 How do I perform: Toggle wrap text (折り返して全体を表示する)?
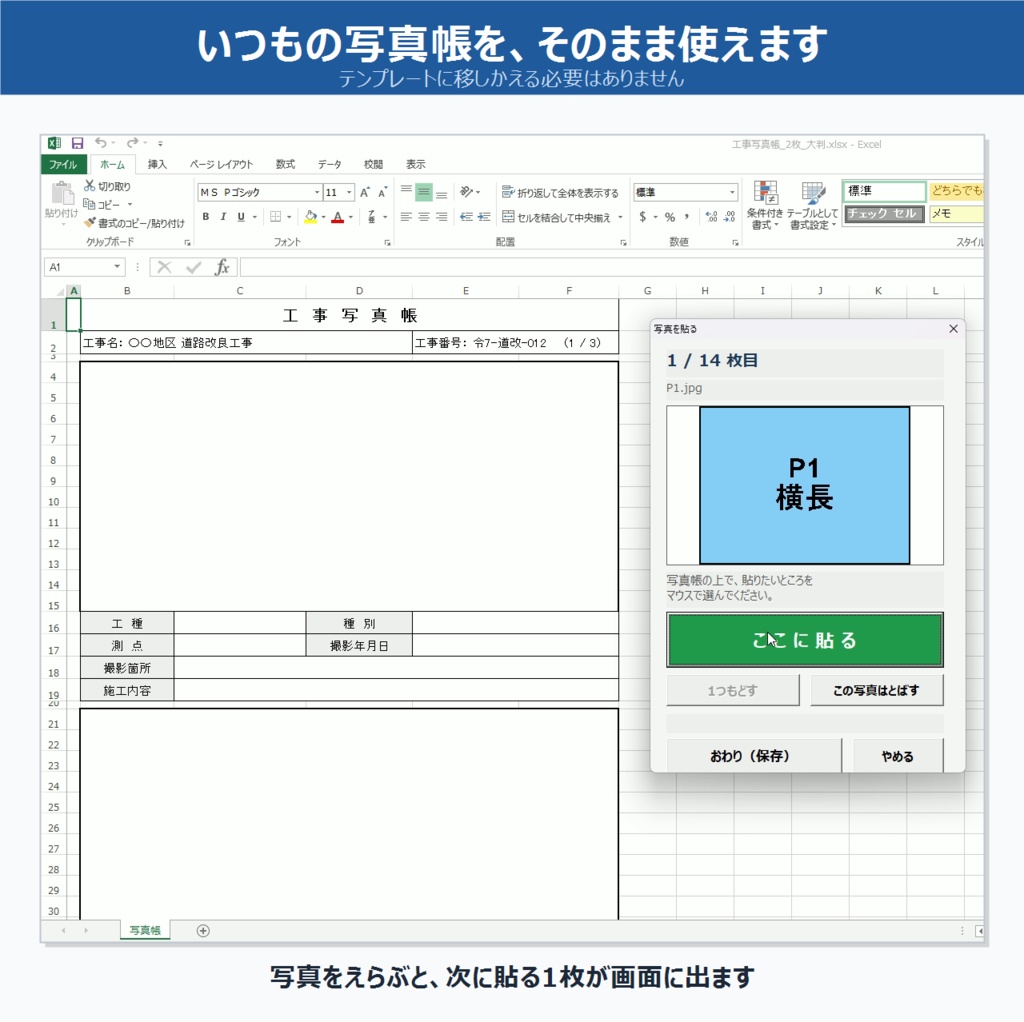click(560, 193)
